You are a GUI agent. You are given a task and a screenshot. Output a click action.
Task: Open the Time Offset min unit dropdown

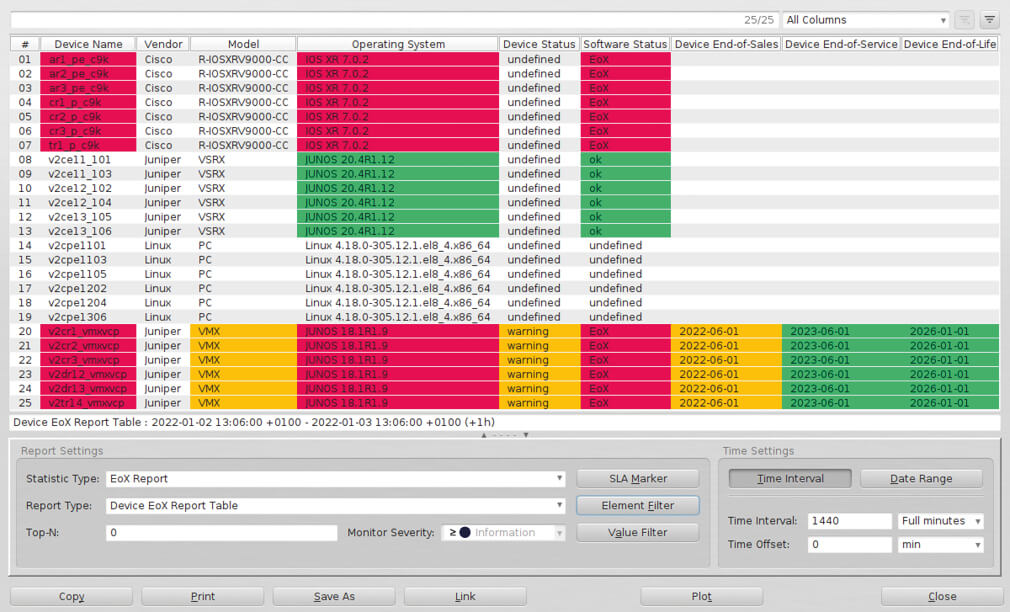pos(940,544)
